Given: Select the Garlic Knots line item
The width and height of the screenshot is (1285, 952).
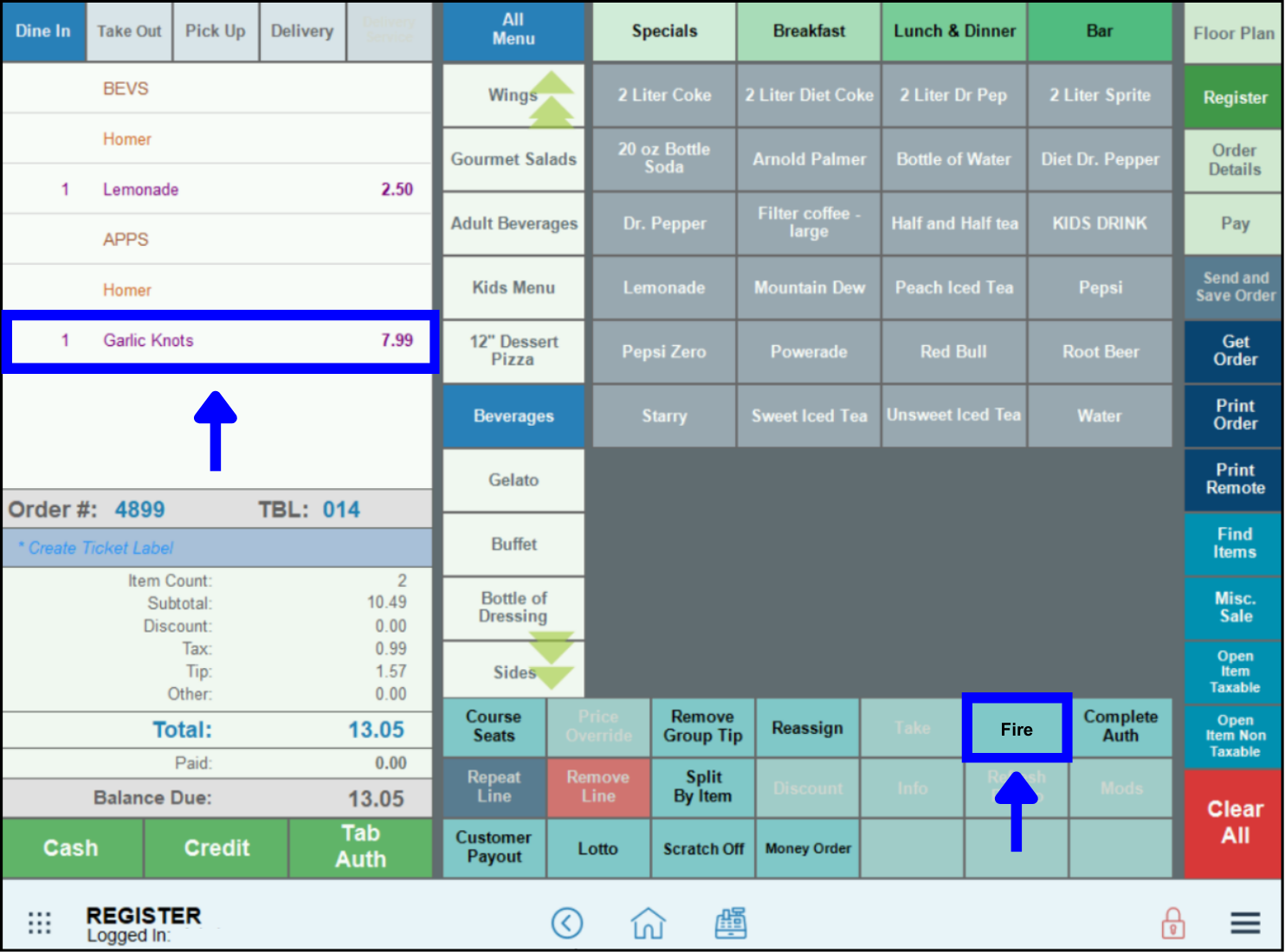Looking at the screenshot, I should click(x=219, y=340).
